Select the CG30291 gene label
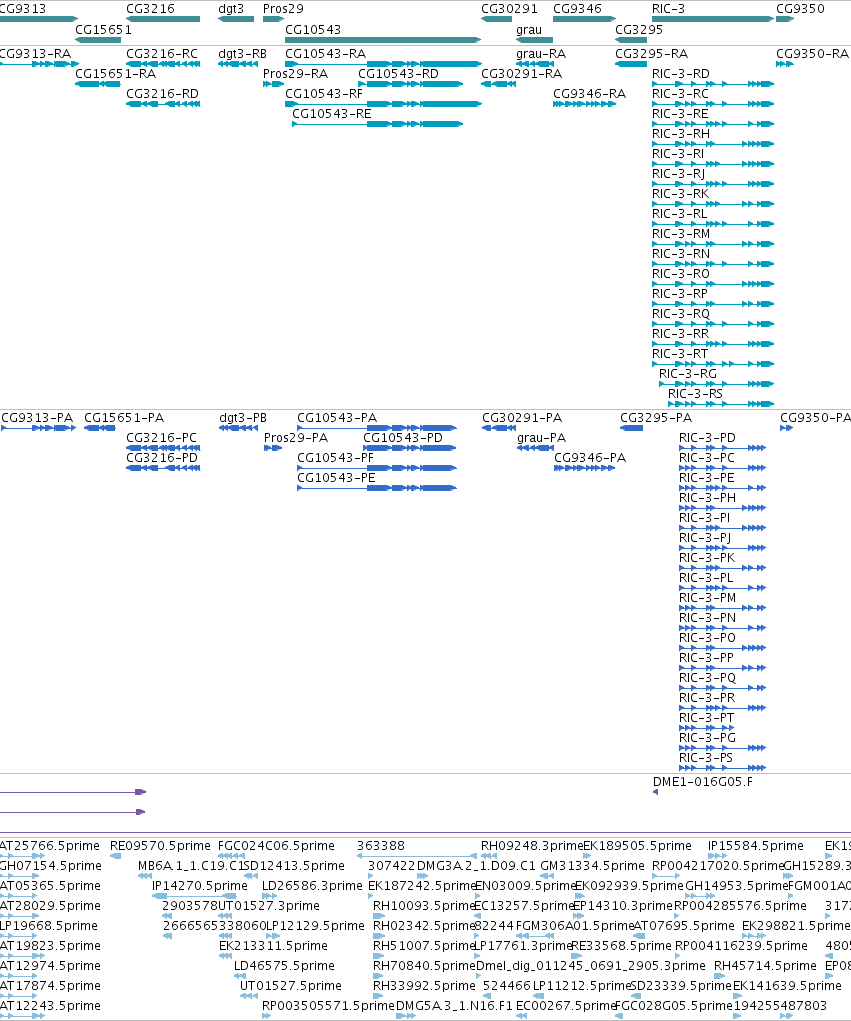Image resolution: width=851 pixels, height=1021 pixels. coord(509,8)
